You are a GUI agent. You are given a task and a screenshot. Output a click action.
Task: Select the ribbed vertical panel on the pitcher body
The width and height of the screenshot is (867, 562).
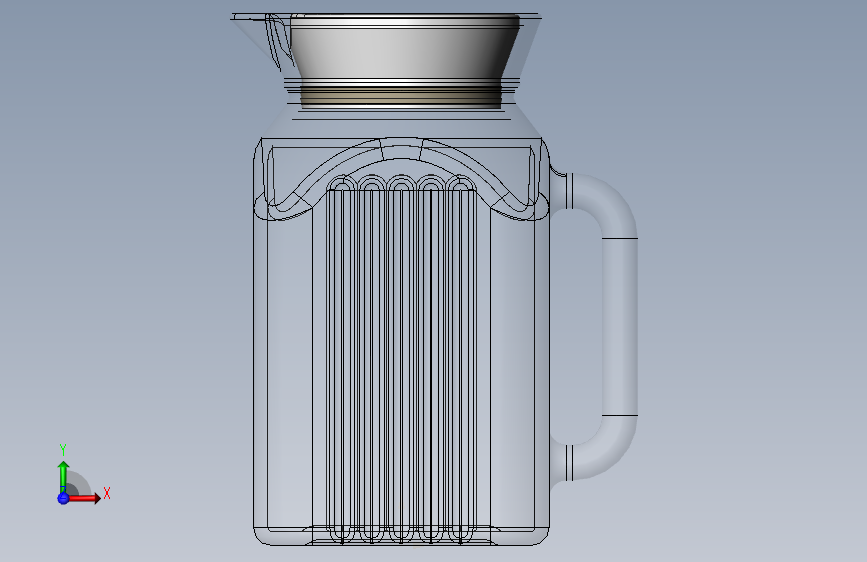coord(401,360)
